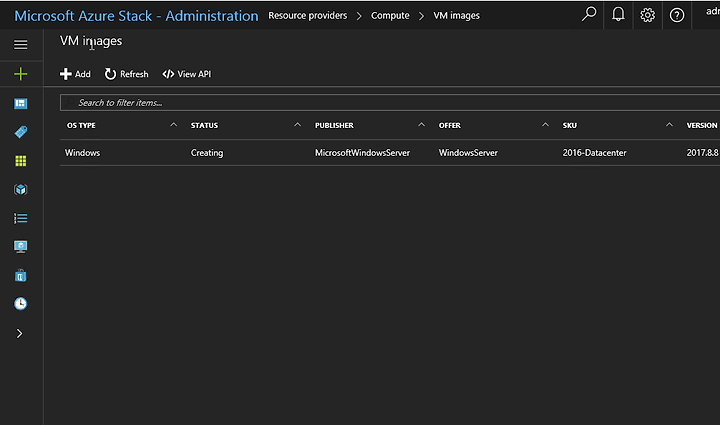Sort by OFFER column header
Viewport: 720px width, 425px height.
click(450, 125)
